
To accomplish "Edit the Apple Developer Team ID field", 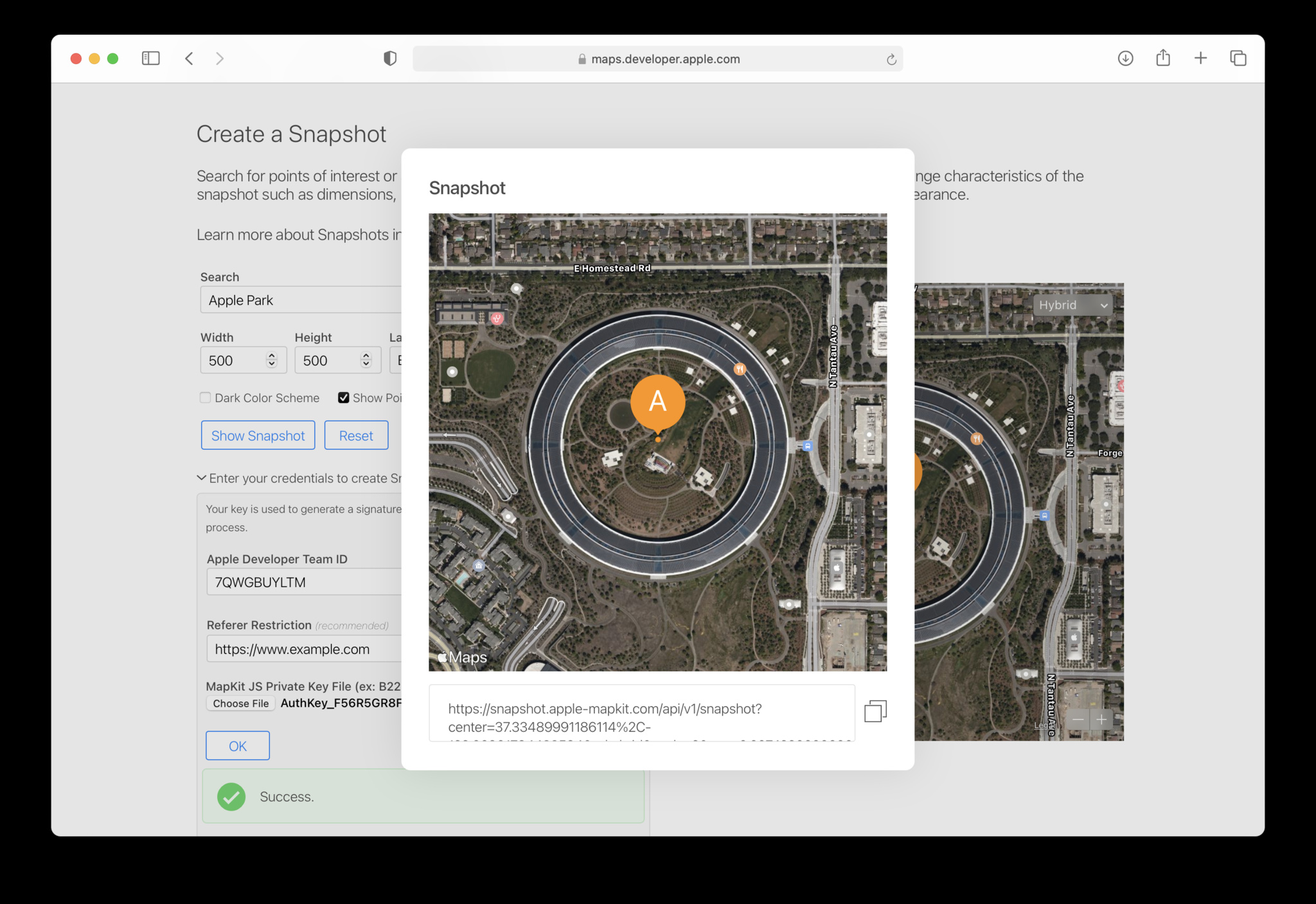I will click(304, 582).
